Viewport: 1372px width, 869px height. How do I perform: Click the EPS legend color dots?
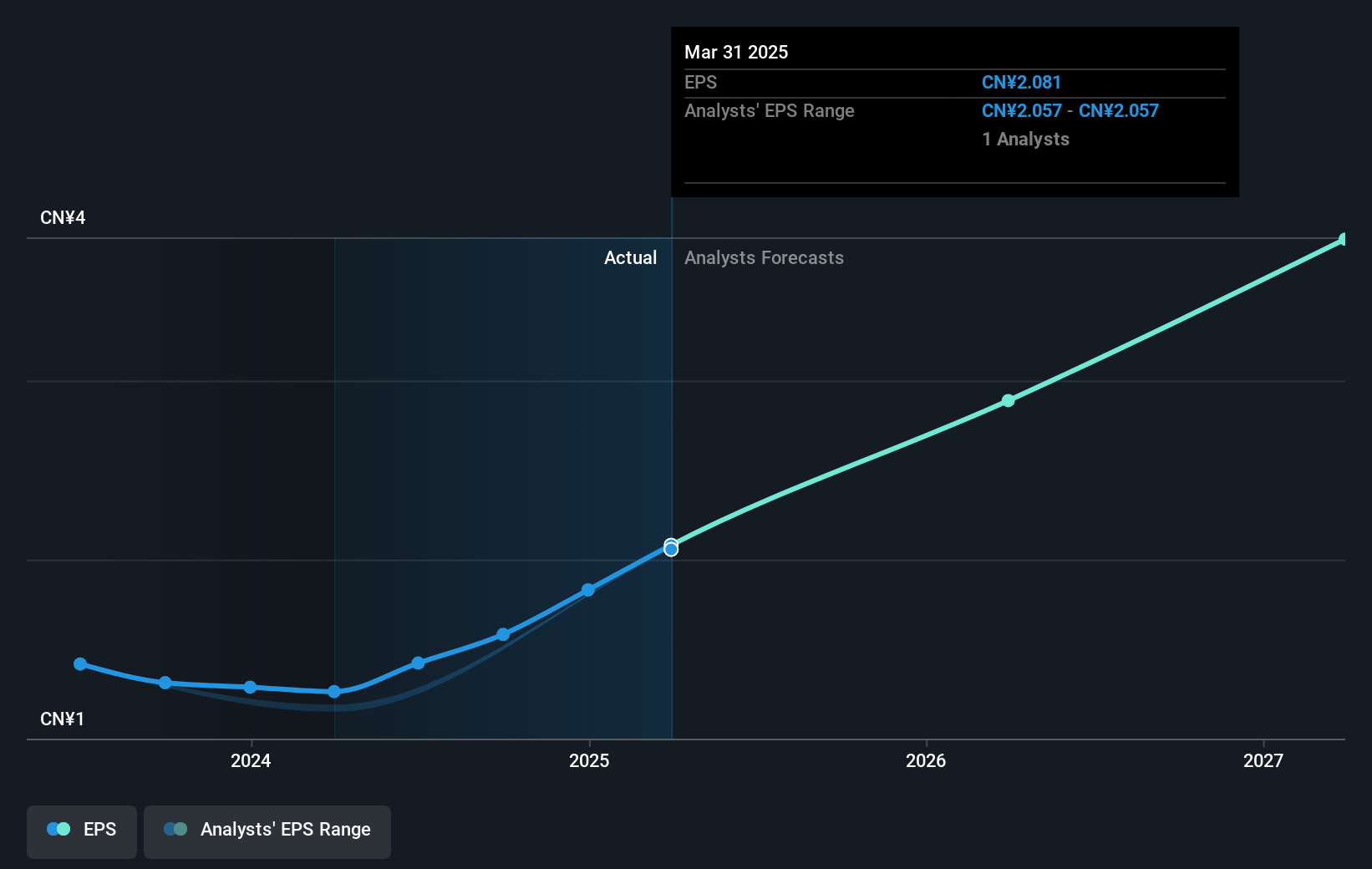coord(58,829)
